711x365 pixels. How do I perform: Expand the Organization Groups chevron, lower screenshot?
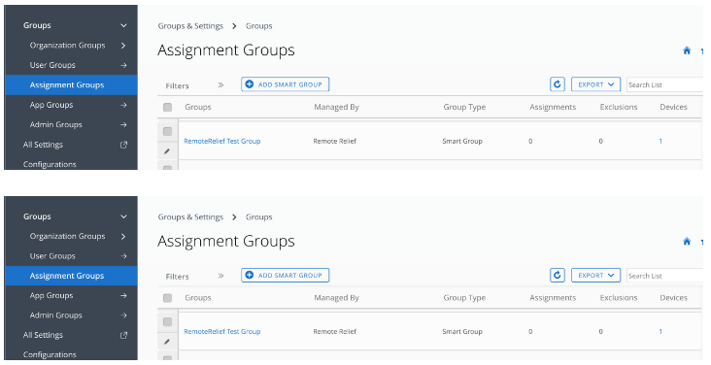(x=123, y=236)
